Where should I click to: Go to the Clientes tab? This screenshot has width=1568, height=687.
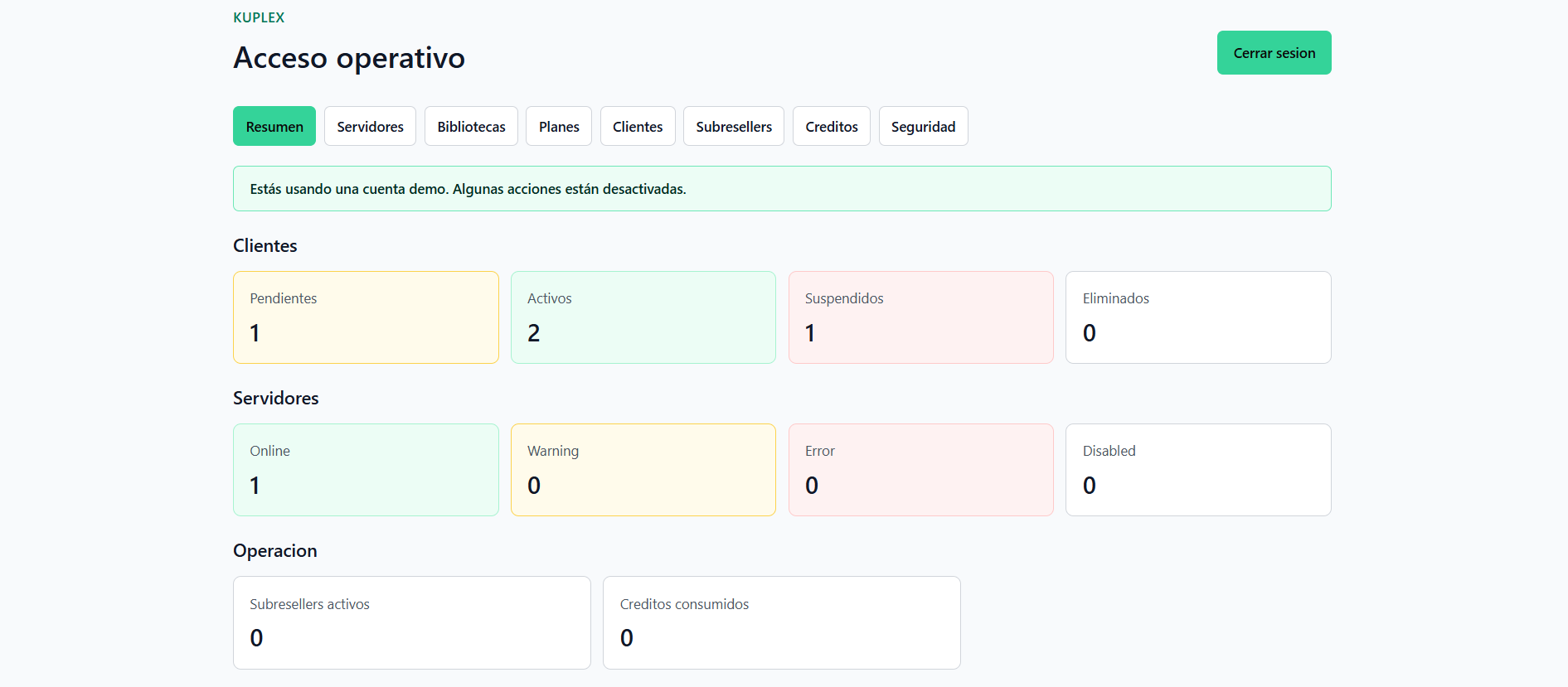point(638,126)
